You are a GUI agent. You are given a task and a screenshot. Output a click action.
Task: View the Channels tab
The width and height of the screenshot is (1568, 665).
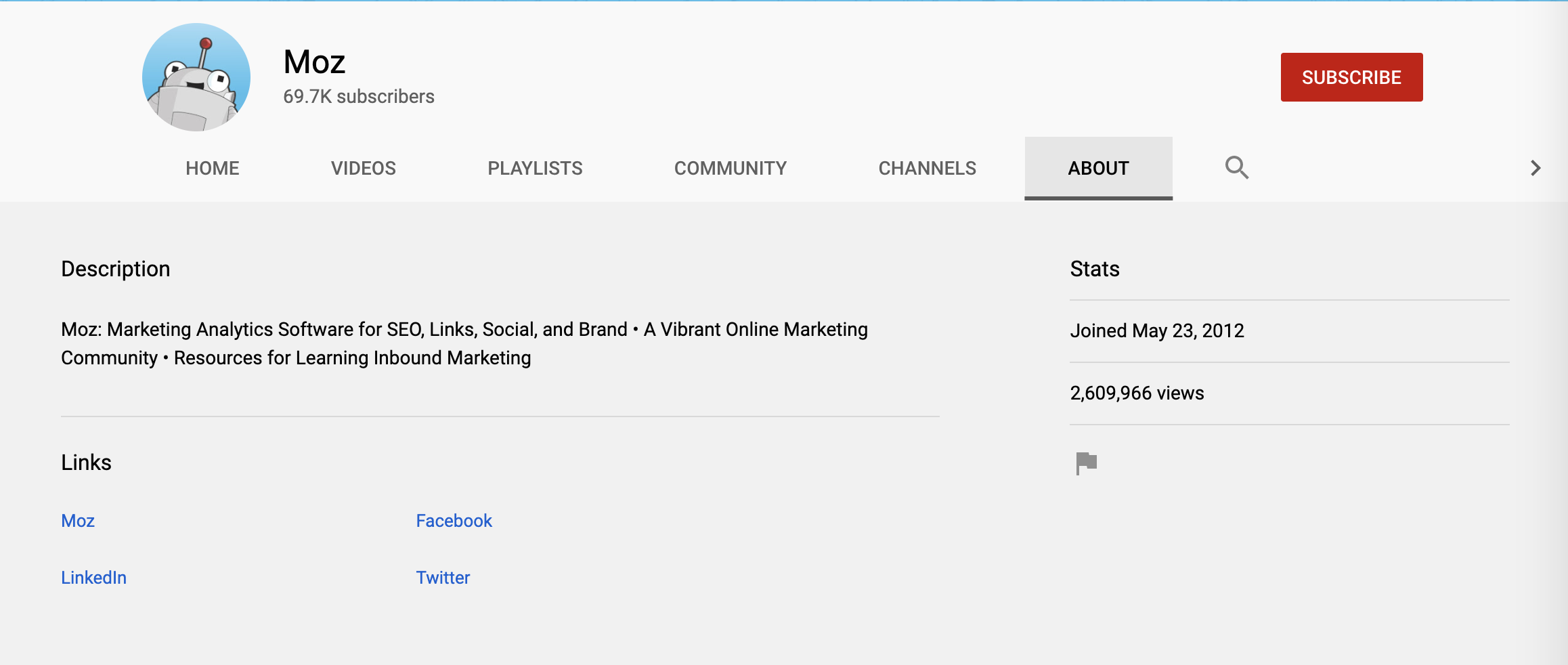click(928, 168)
